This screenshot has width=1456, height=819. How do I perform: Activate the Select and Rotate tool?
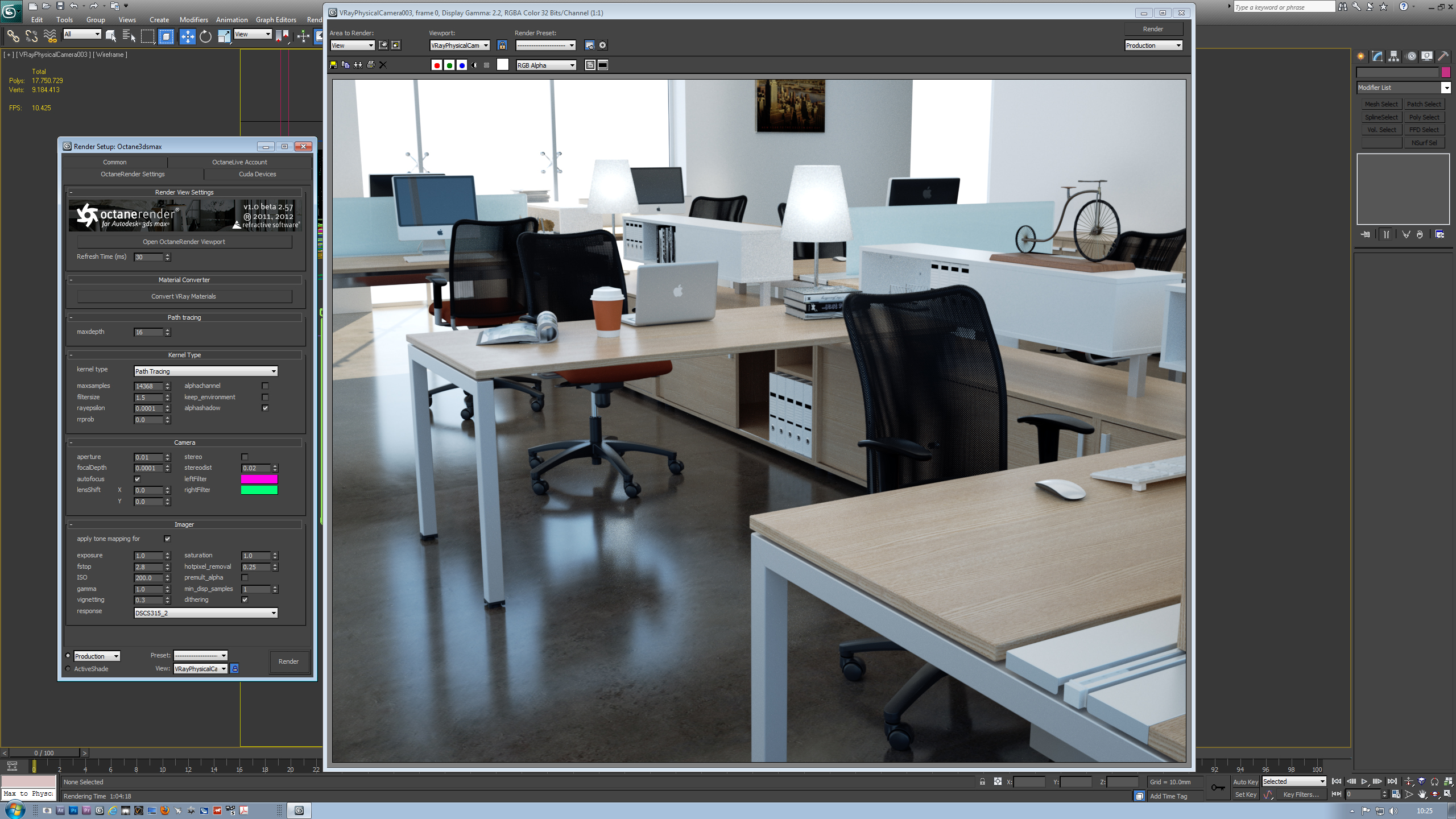(x=205, y=36)
